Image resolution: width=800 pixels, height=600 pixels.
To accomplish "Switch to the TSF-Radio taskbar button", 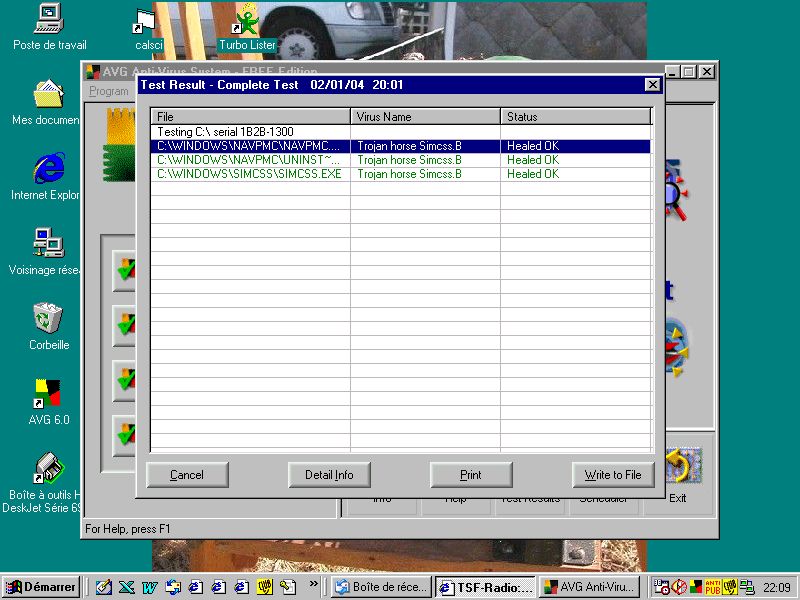I will tap(486, 587).
